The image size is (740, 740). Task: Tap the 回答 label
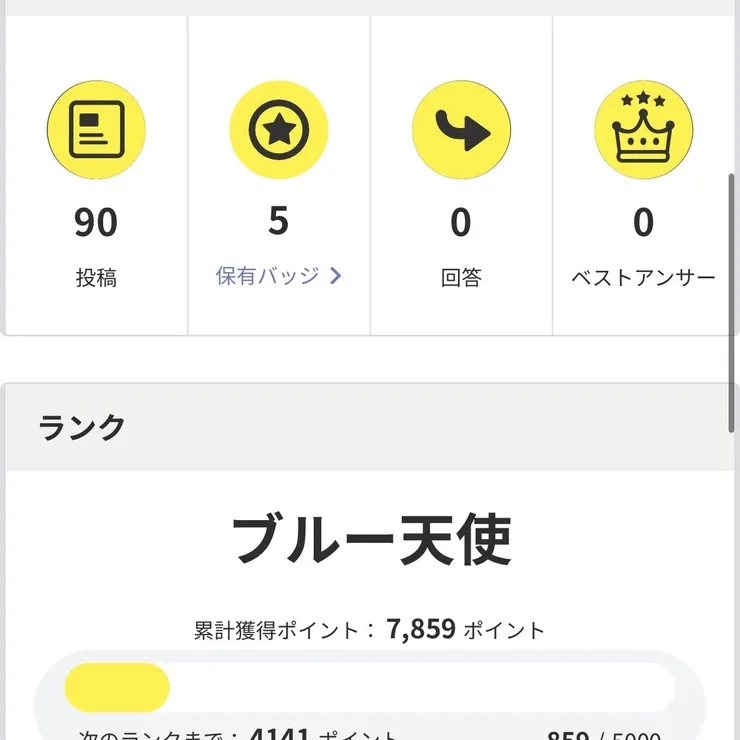tap(461, 278)
